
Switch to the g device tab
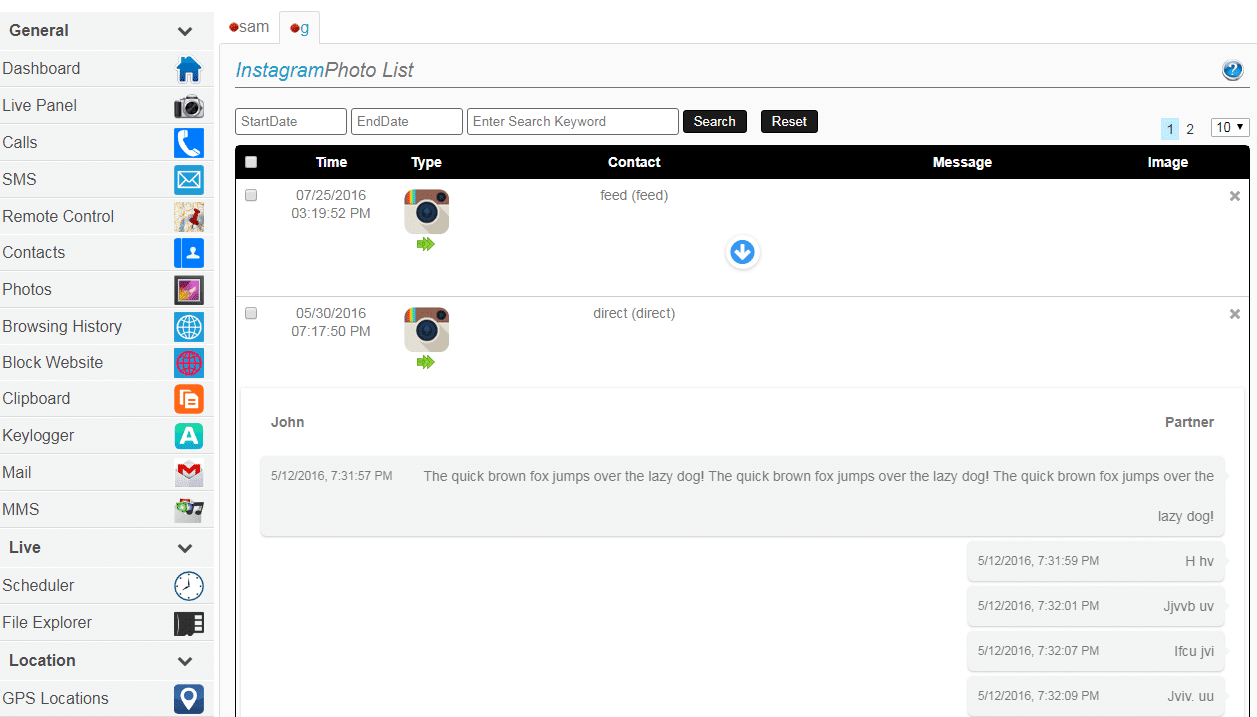coord(299,28)
